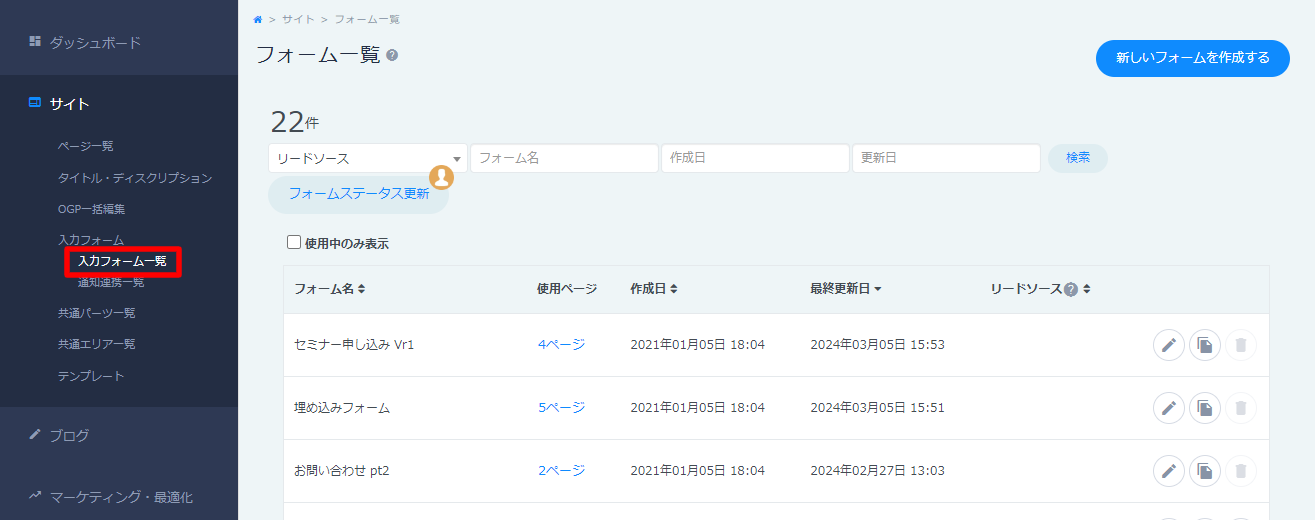
Task: Click trash icon for お問い合わせ pt2
Action: pyautogui.click(x=1241, y=471)
